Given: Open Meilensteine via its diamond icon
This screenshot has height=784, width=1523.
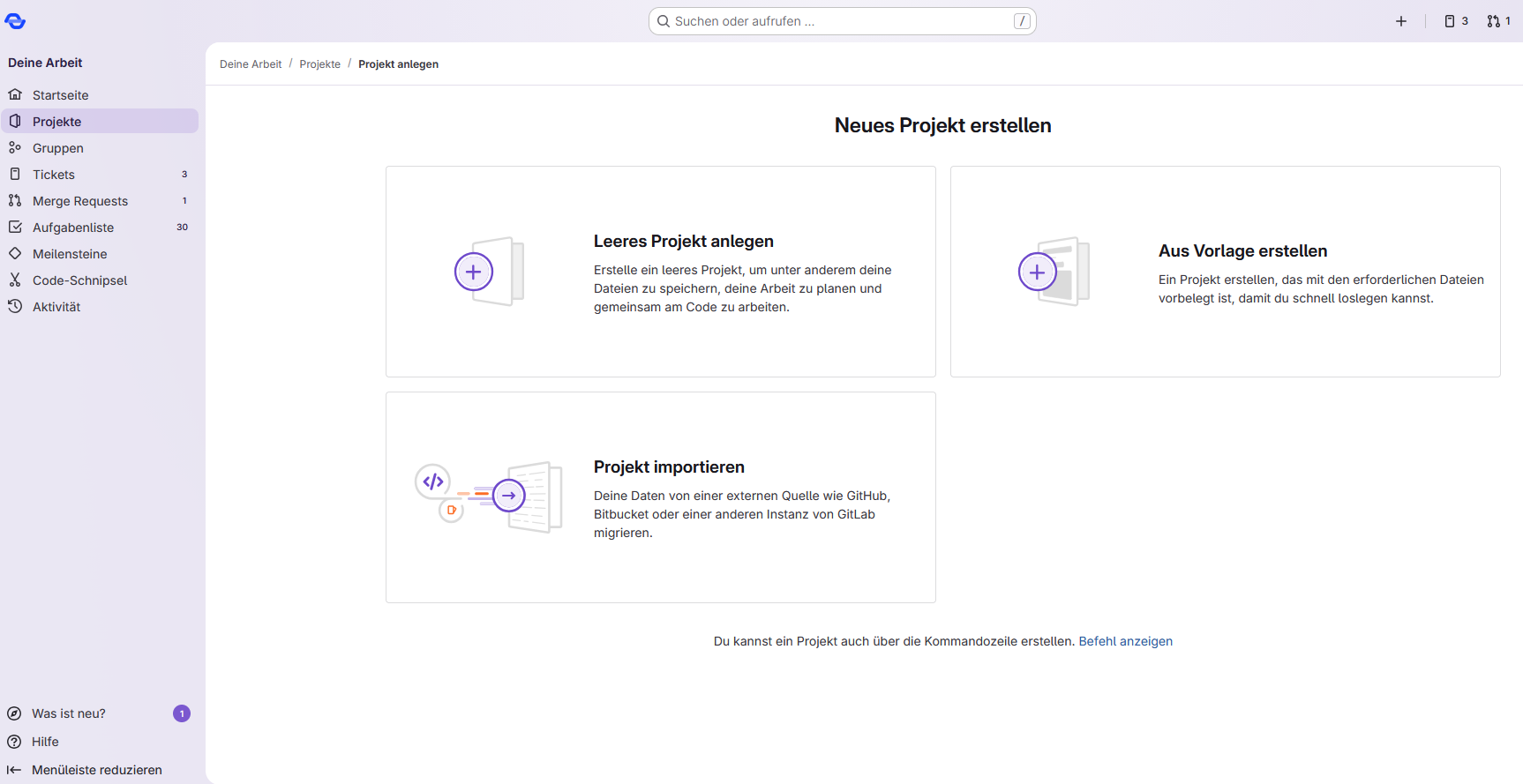Looking at the screenshot, I should [x=15, y=254].
